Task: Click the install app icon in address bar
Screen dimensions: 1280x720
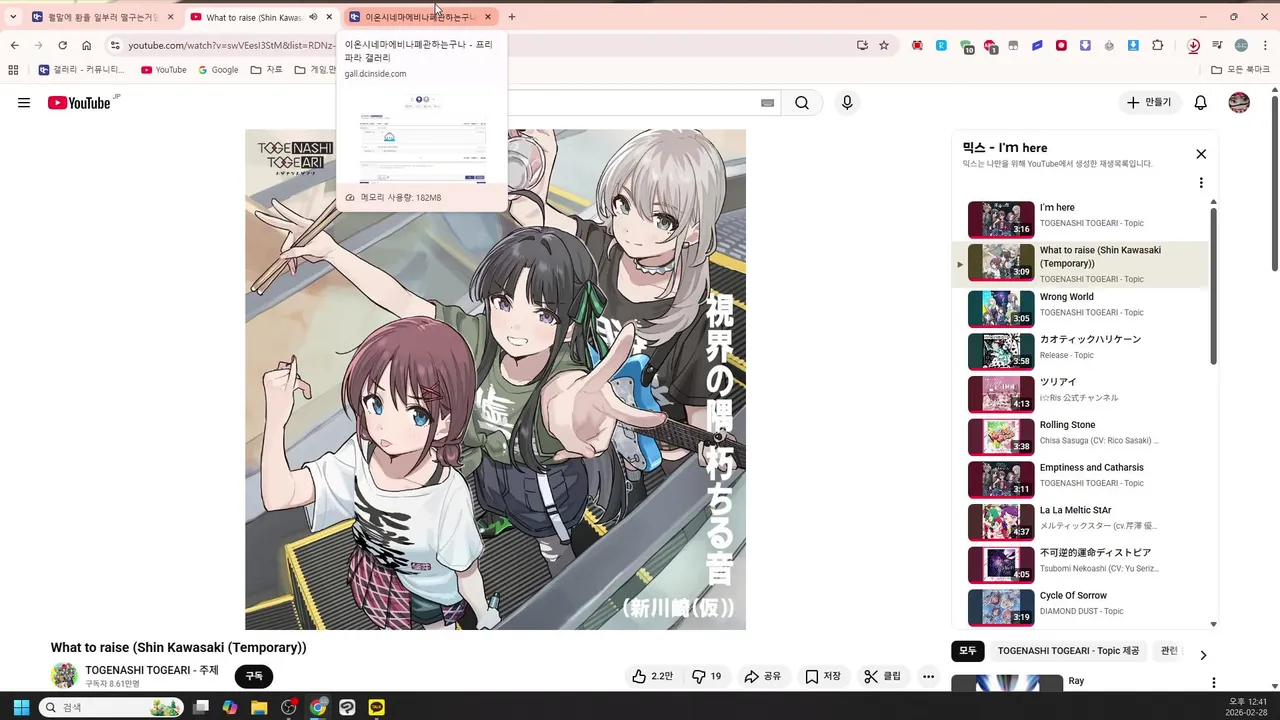Action: point(862,45)
